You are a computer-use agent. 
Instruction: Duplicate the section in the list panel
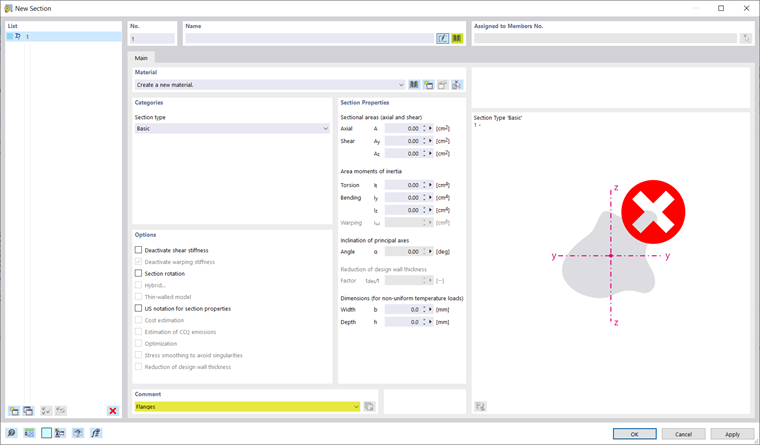28,411
